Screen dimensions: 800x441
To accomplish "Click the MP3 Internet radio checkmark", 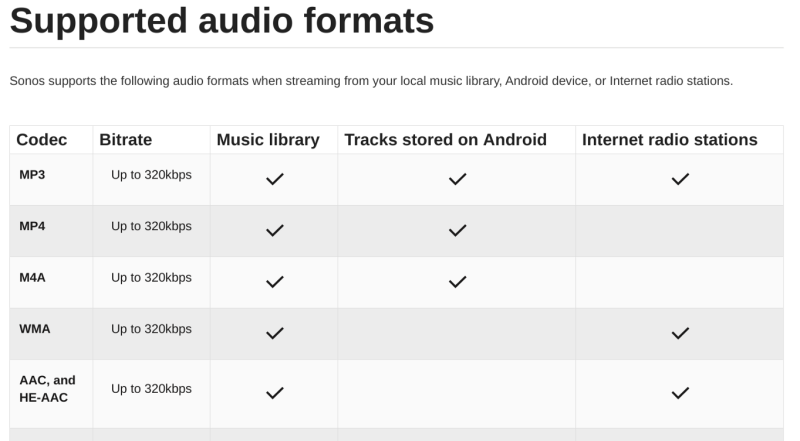I will (680, 179).
